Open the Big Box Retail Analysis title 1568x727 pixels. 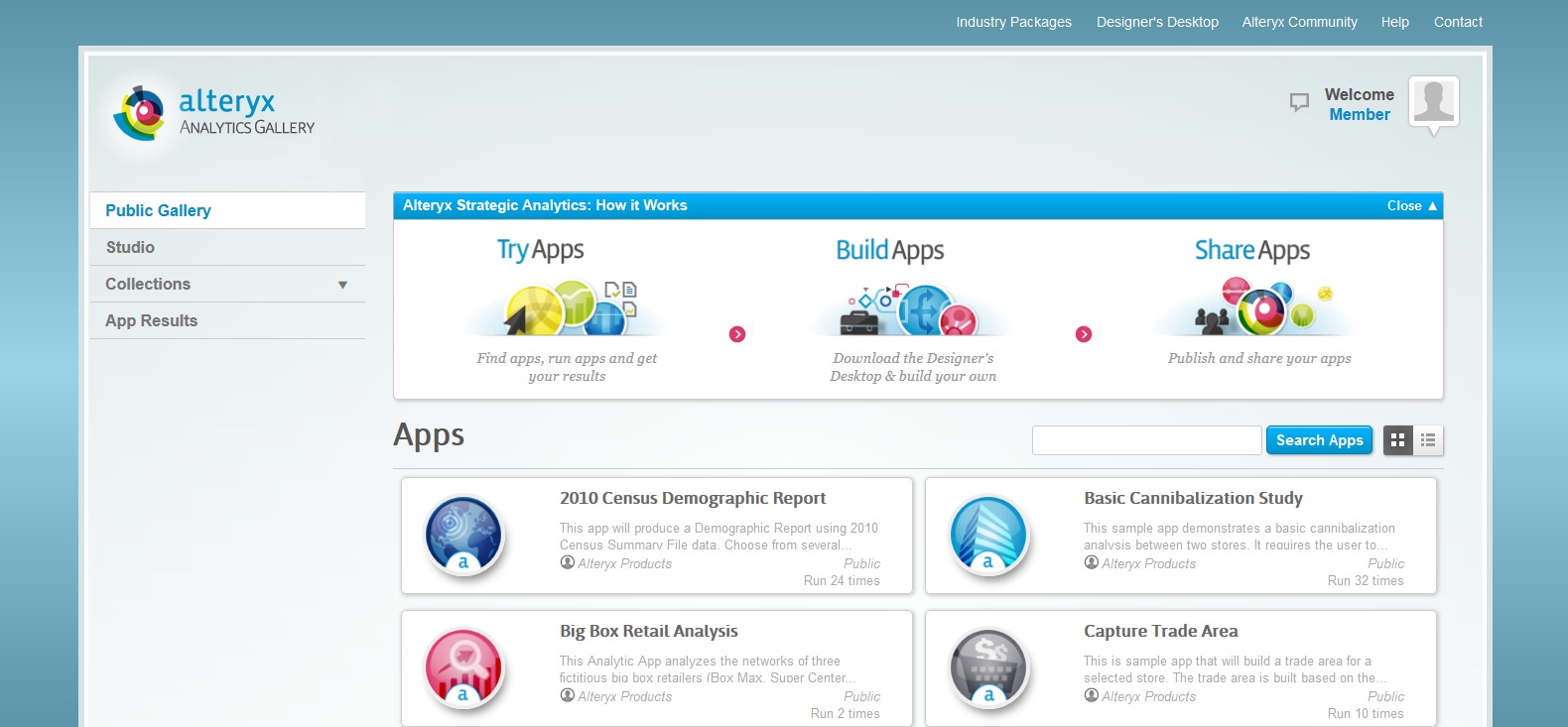pyautogui.click(x=649, y=631)
